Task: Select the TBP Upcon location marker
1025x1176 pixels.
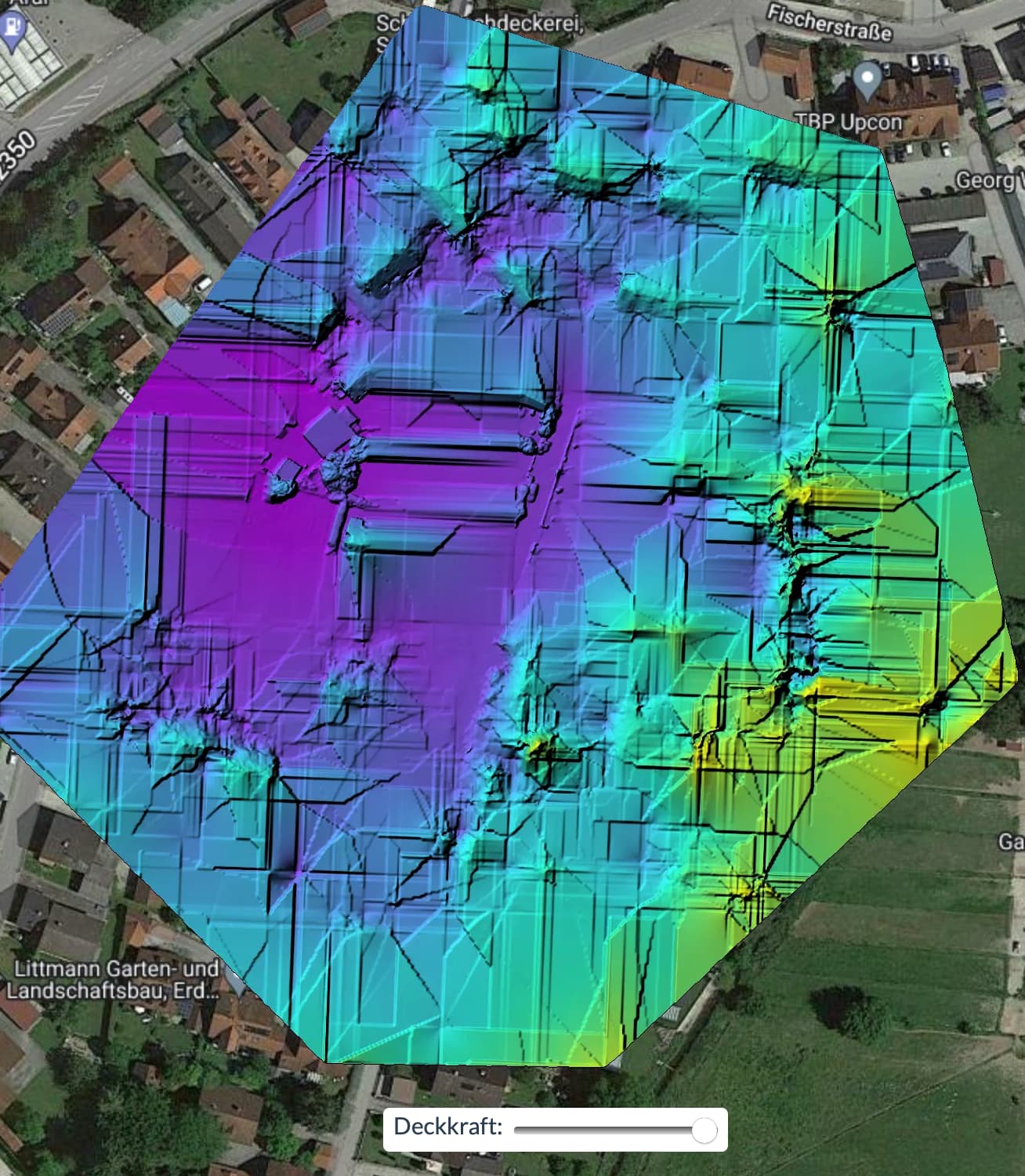Action: [866, 78]
